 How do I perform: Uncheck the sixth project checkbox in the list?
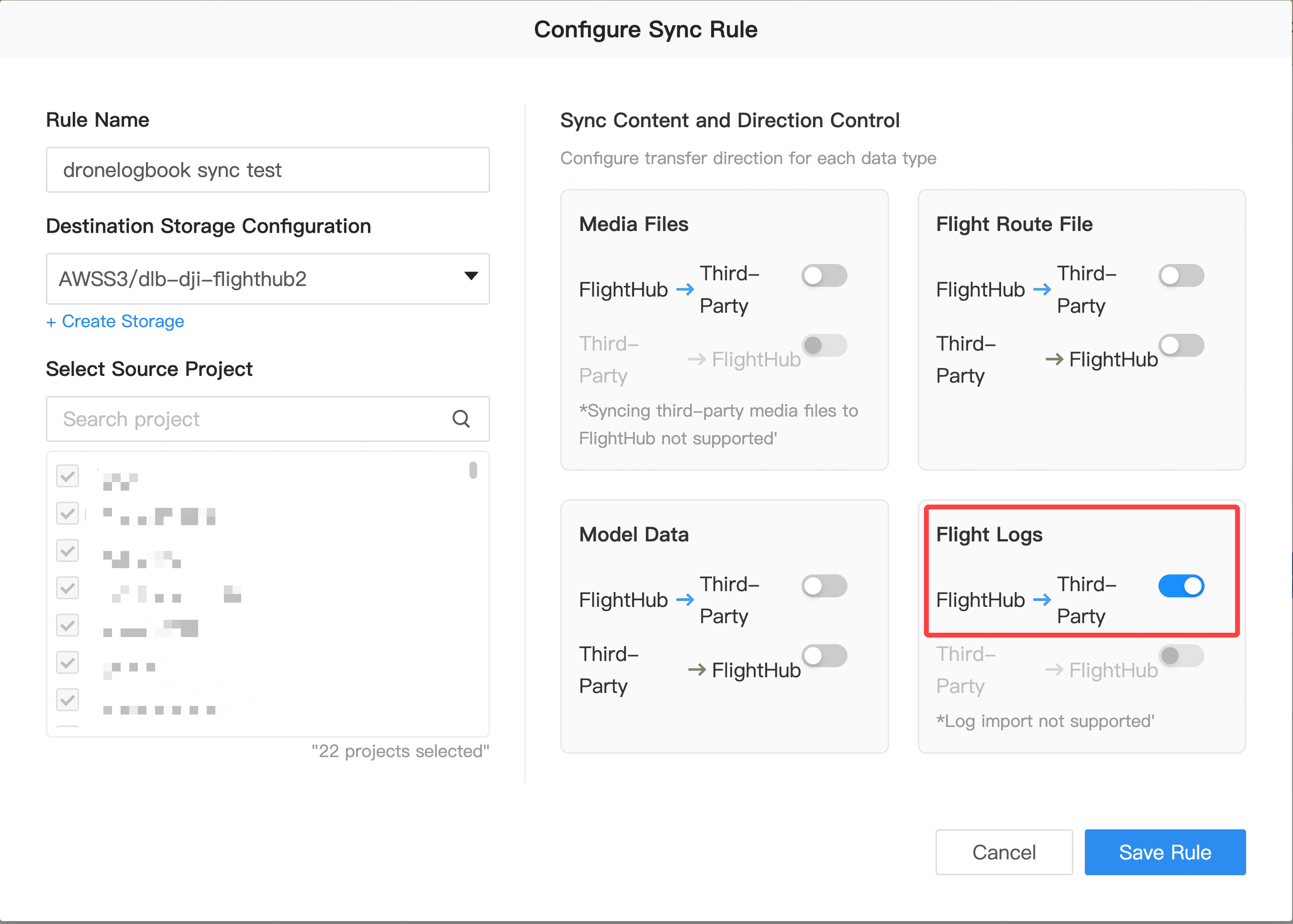tap(68, 662)
